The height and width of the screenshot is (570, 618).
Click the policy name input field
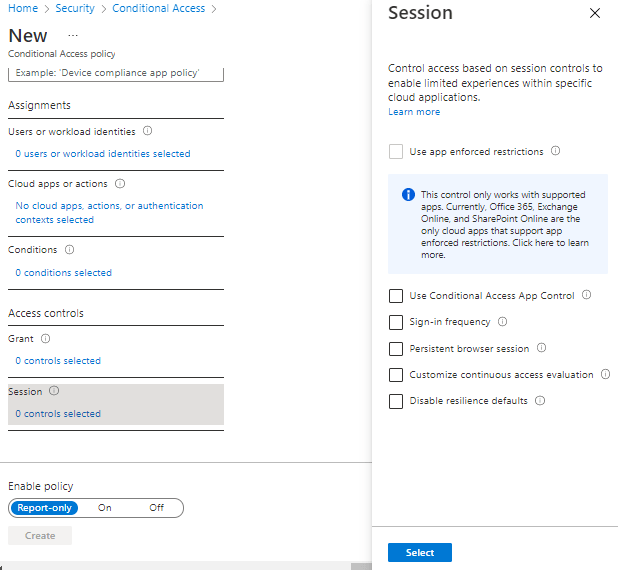(116, 74)
